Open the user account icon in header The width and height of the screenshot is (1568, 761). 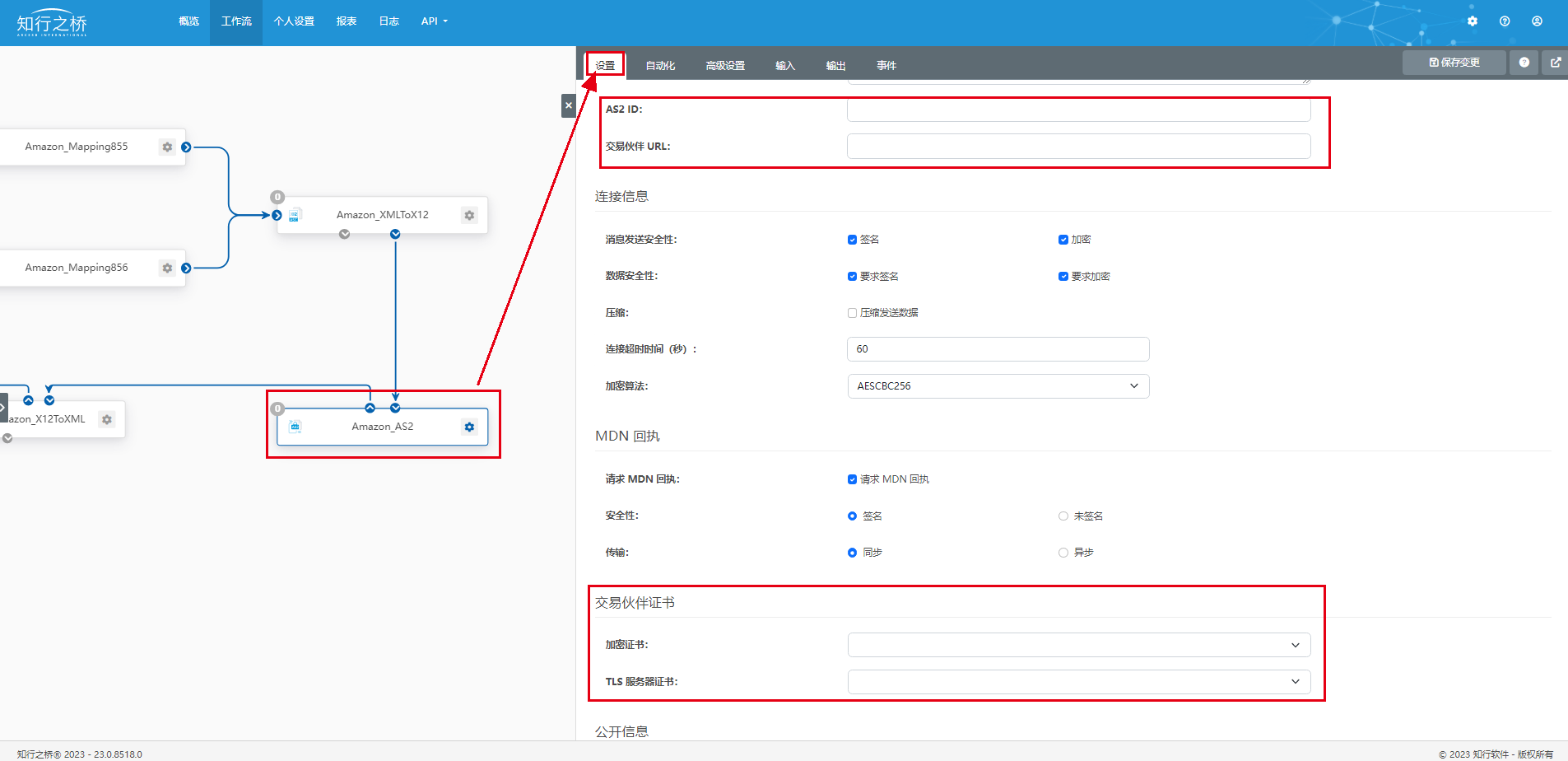[x=1537, y=21]
